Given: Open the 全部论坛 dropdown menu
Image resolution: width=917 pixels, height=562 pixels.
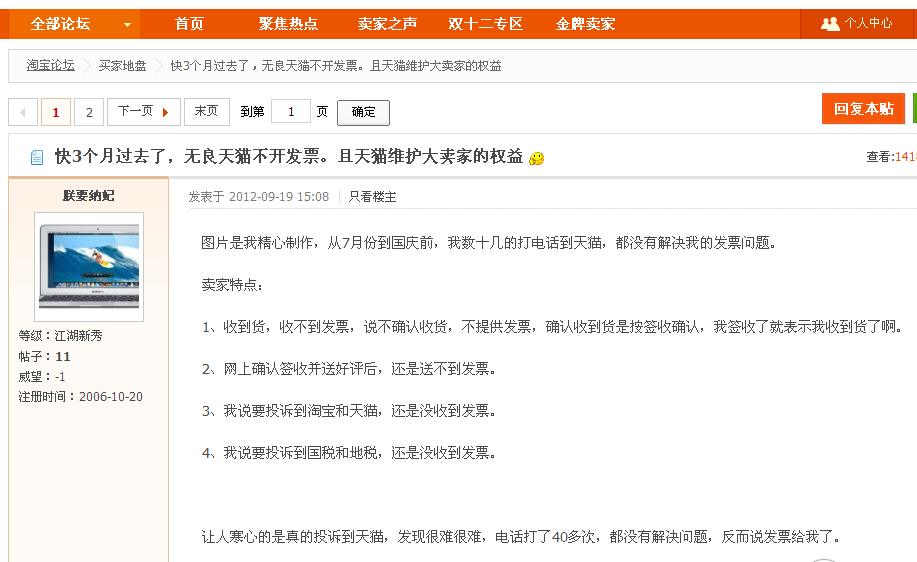Looking at the screenshot, I should tap(74, 24).
